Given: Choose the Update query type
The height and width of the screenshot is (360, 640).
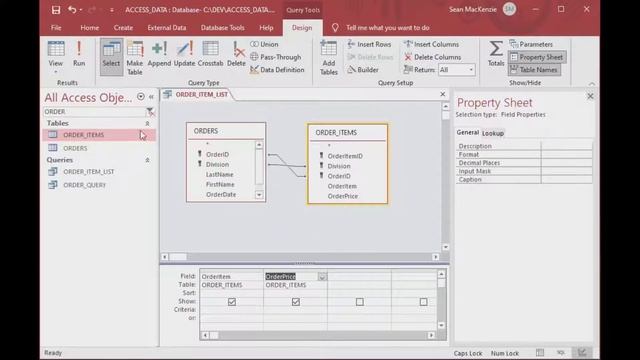Looking at the screenshot, I should [184, 54].
